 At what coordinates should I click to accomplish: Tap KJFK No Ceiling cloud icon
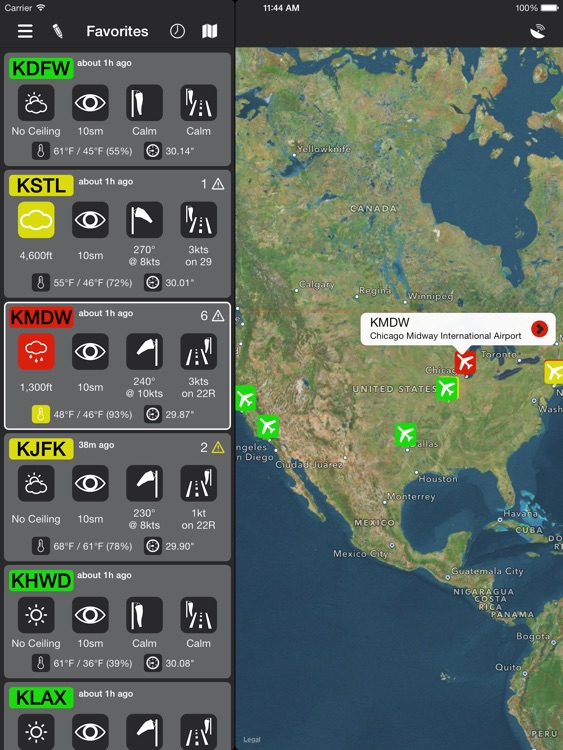(x=36, y=483)
